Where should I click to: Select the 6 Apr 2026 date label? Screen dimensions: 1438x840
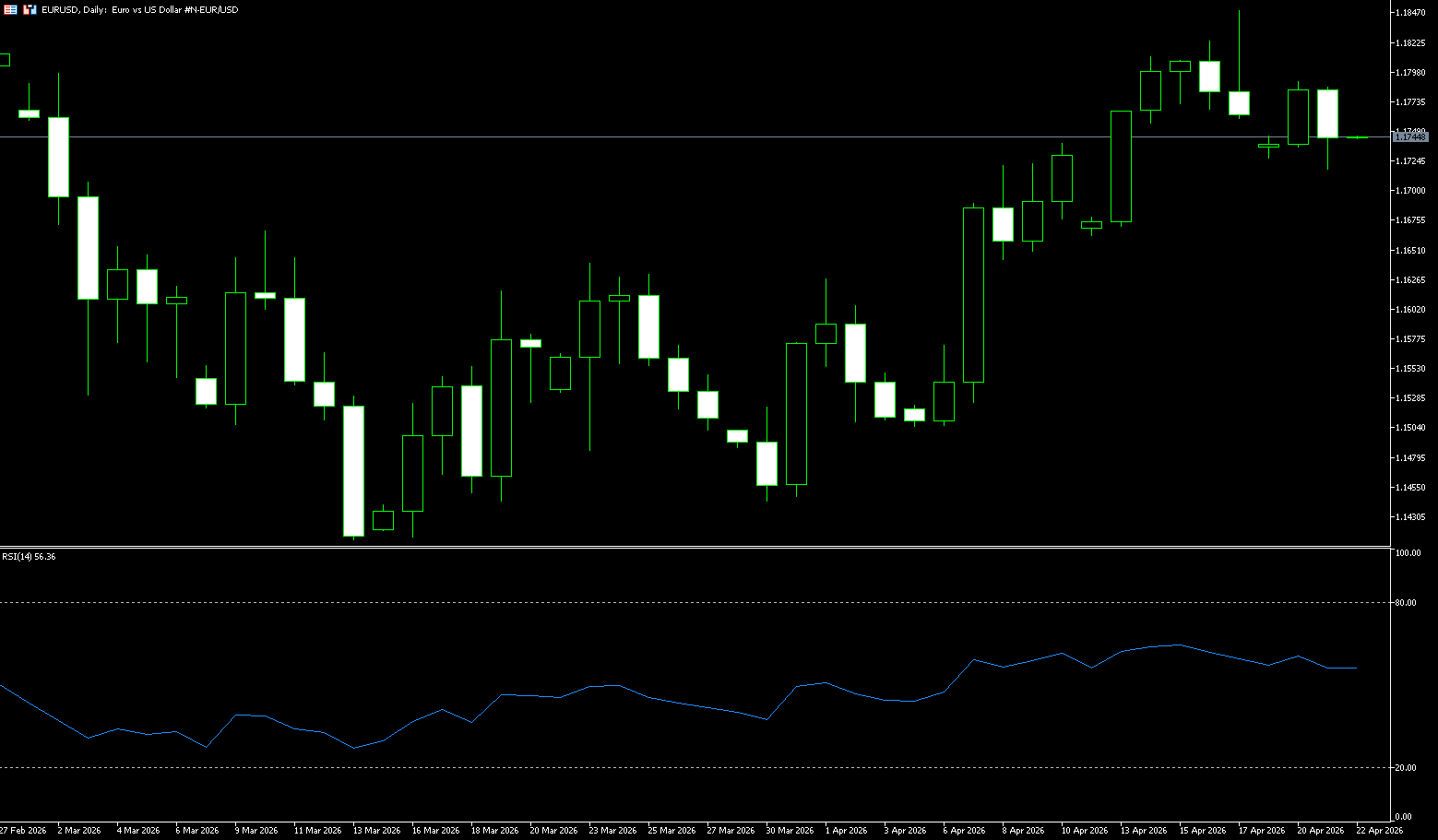tap(964, 831)
